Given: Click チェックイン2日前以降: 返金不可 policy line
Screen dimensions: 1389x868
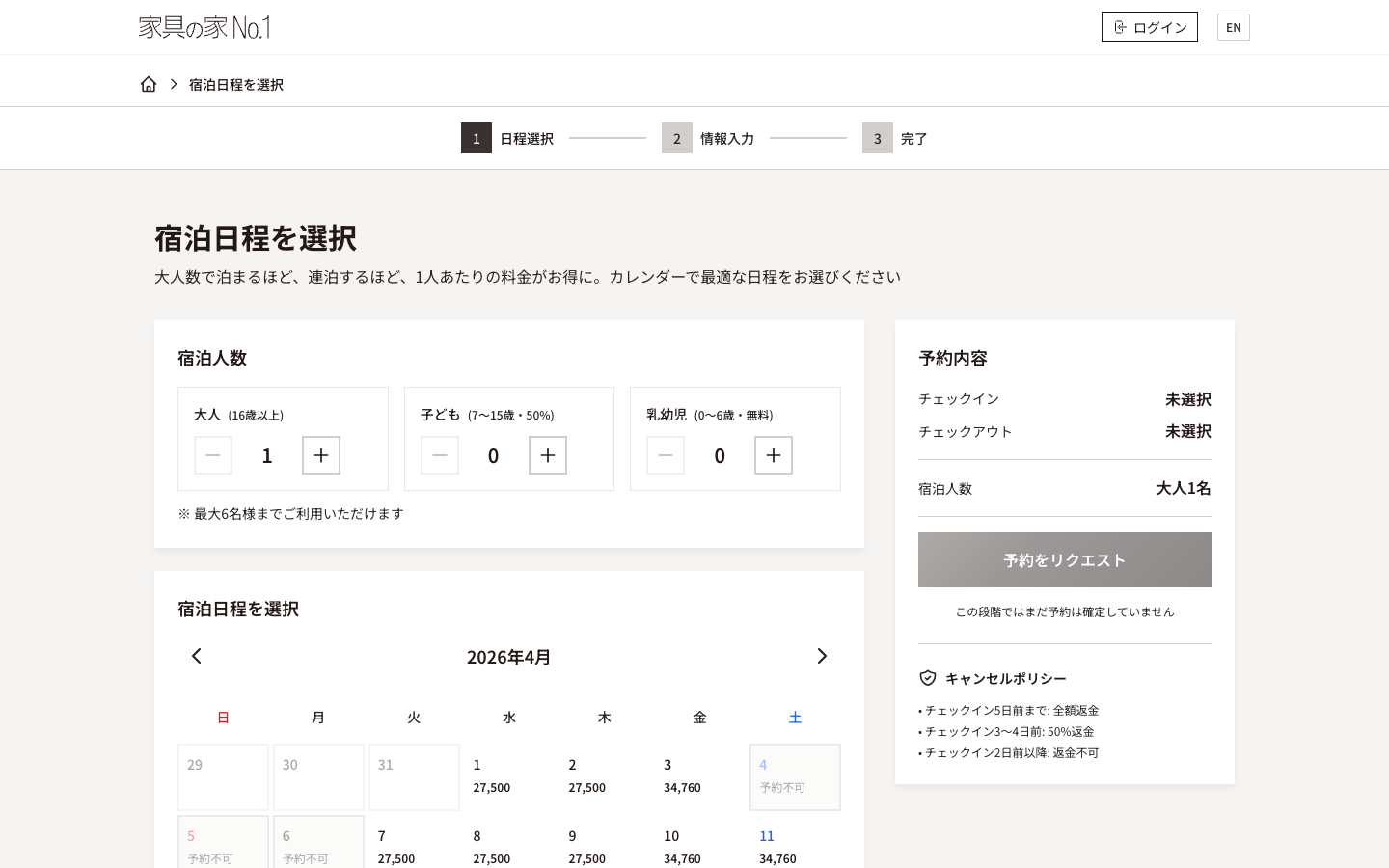Looking at the screenshot, I should coord(1009,752).
